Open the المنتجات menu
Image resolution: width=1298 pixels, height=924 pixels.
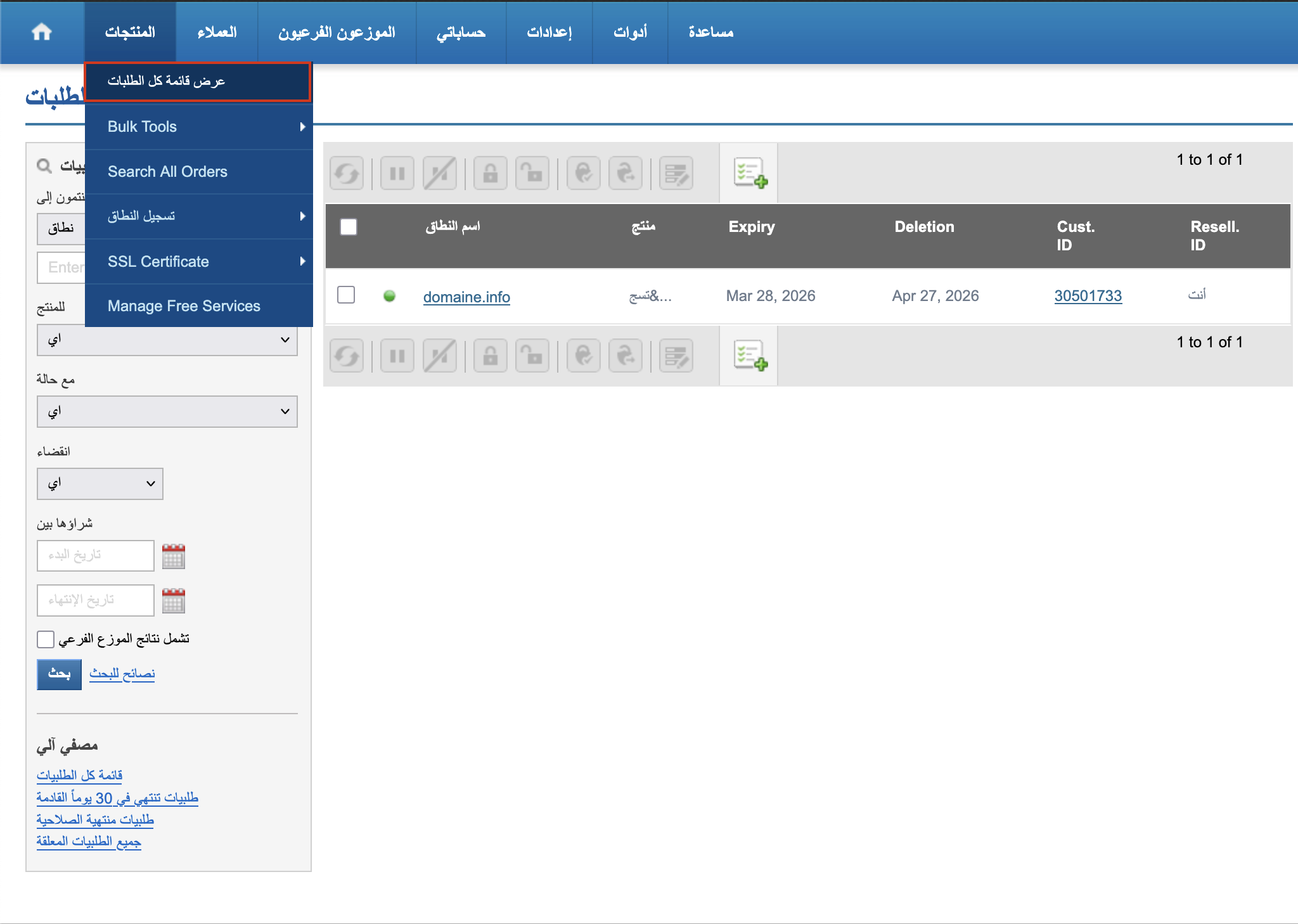130,32
